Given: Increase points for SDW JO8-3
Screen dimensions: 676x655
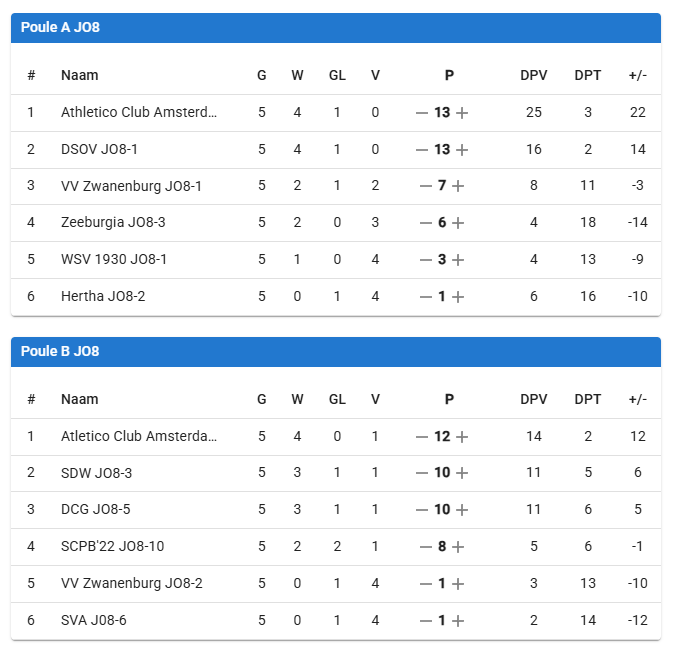Looking at the screenshot, I should (x=461, y=473).
